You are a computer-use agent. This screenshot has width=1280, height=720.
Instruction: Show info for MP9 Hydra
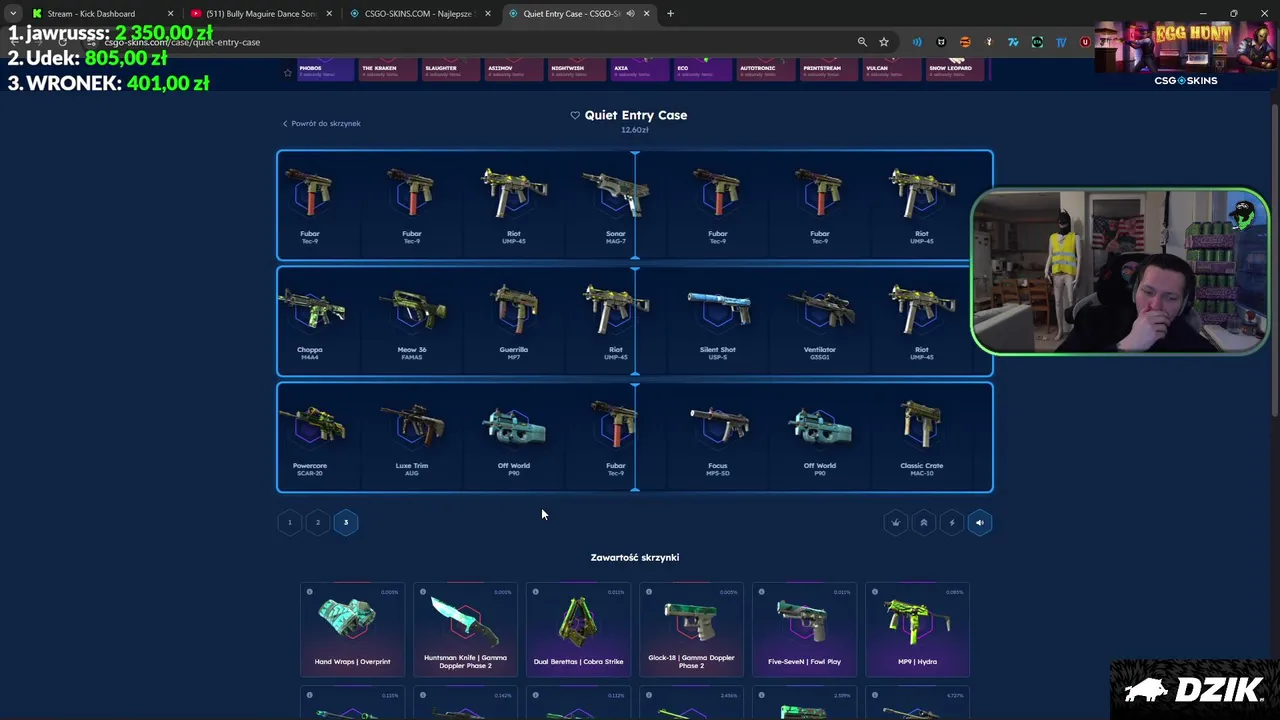[874, 592]
